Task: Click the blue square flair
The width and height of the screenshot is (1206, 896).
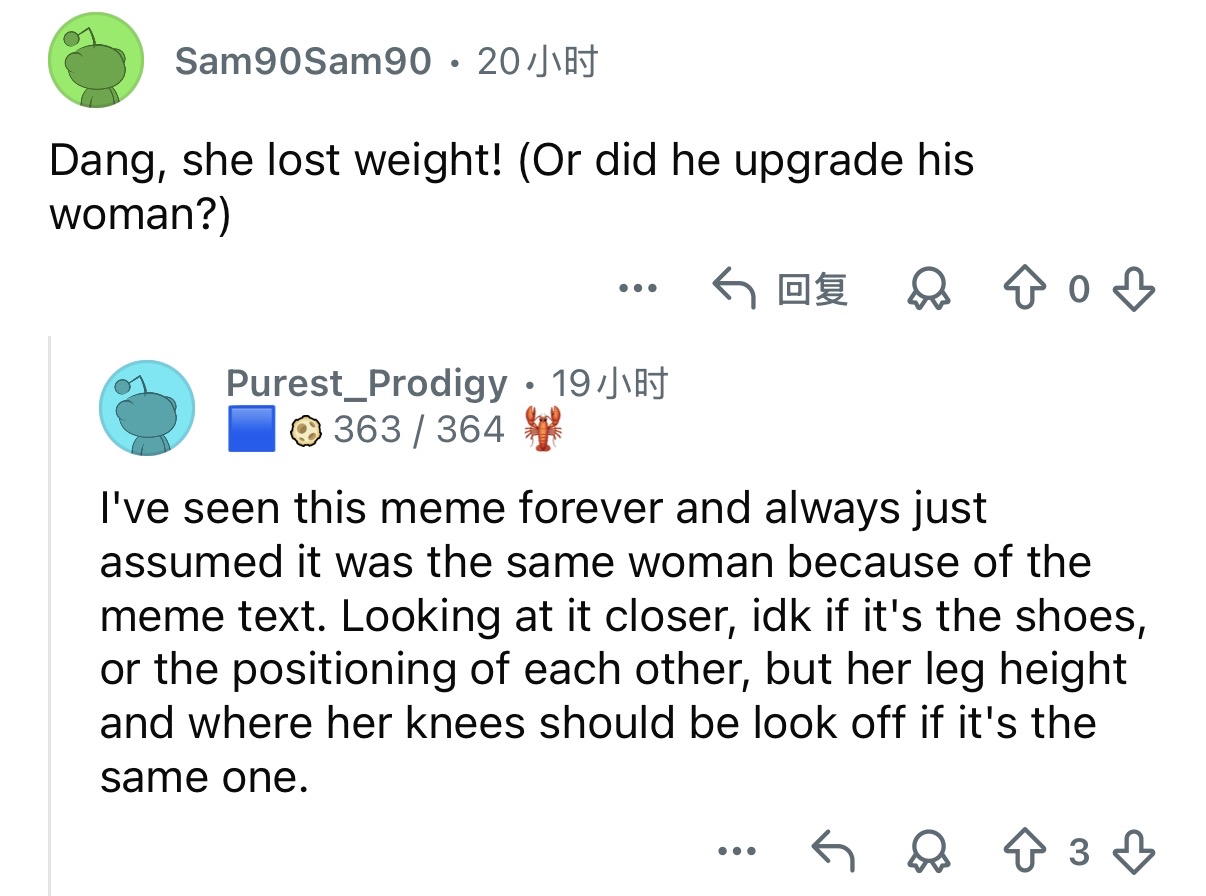Action: [x=251, y=430]
